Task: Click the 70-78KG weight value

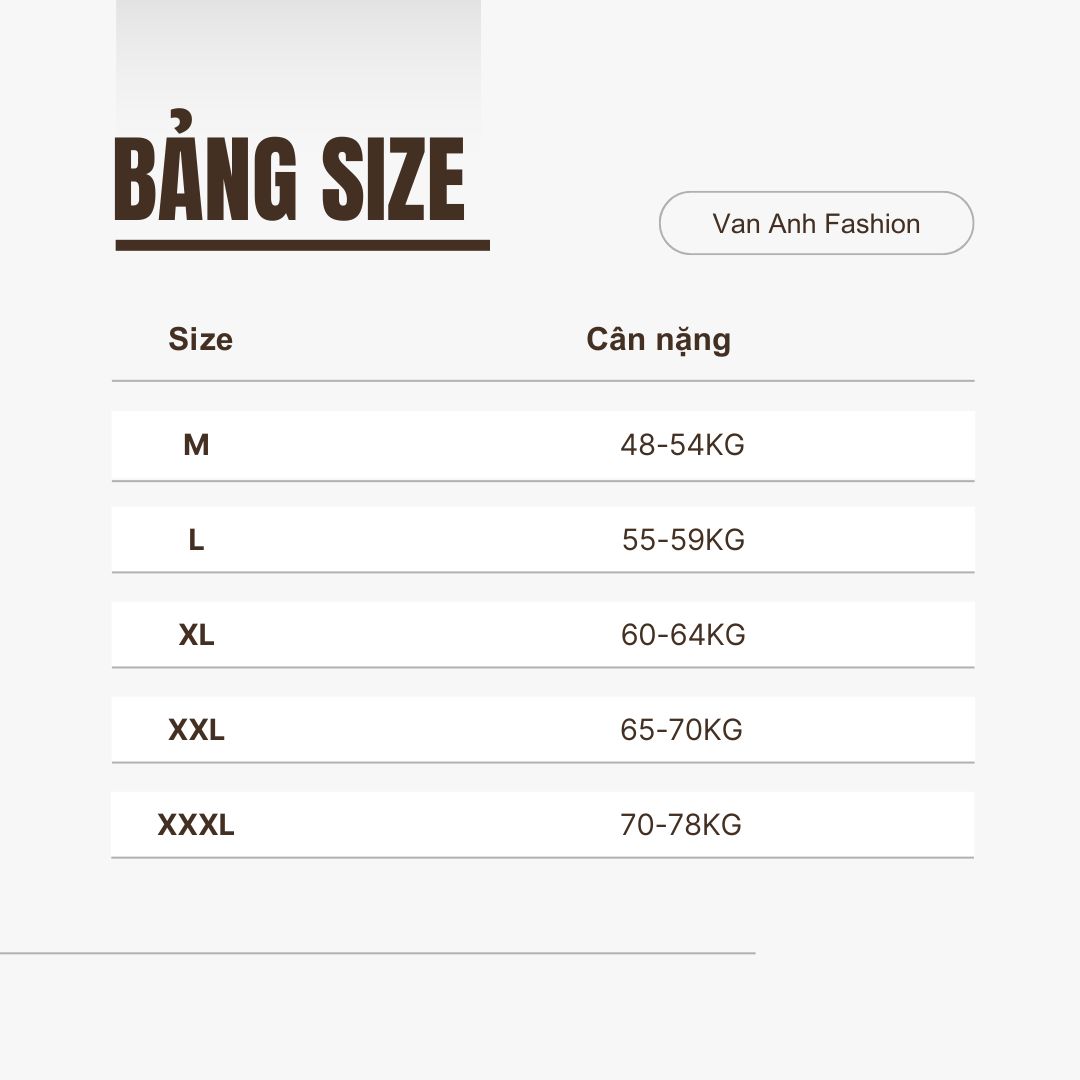Action: pyautogui.click(x=681, y=825)
